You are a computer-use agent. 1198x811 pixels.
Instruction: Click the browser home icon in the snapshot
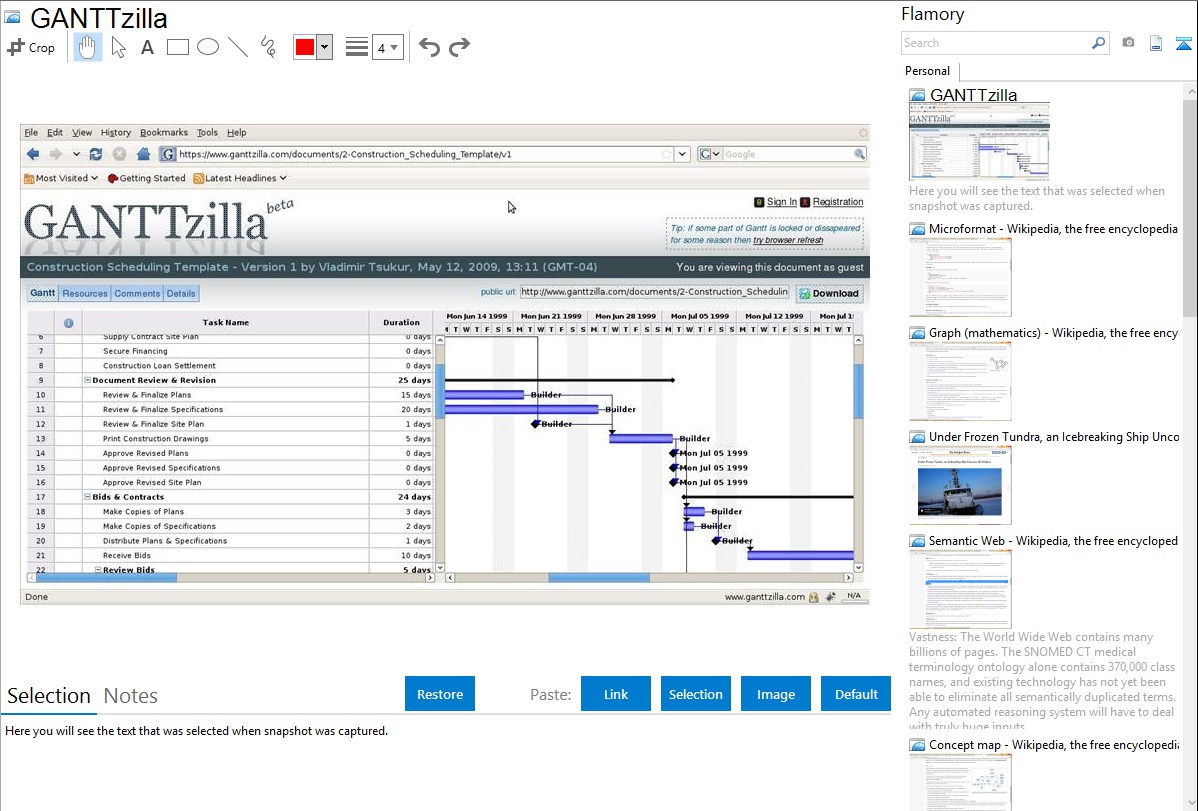(143, 154)
